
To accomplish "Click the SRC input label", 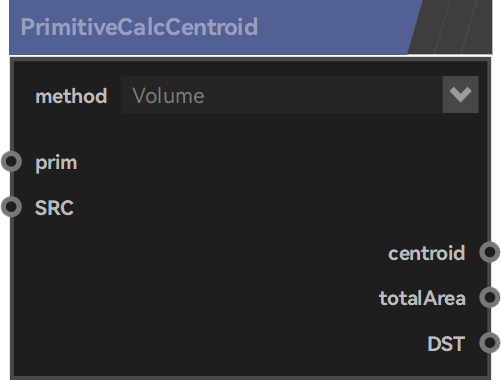I will (54, 208).
